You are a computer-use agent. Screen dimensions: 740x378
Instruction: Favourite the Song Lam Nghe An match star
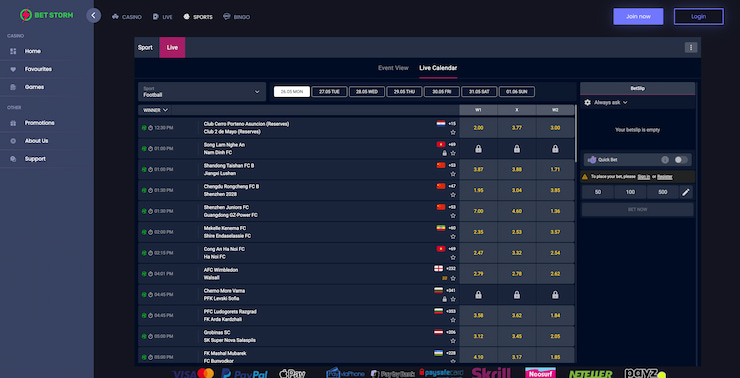pyautogui.click(x=453, y=153)
